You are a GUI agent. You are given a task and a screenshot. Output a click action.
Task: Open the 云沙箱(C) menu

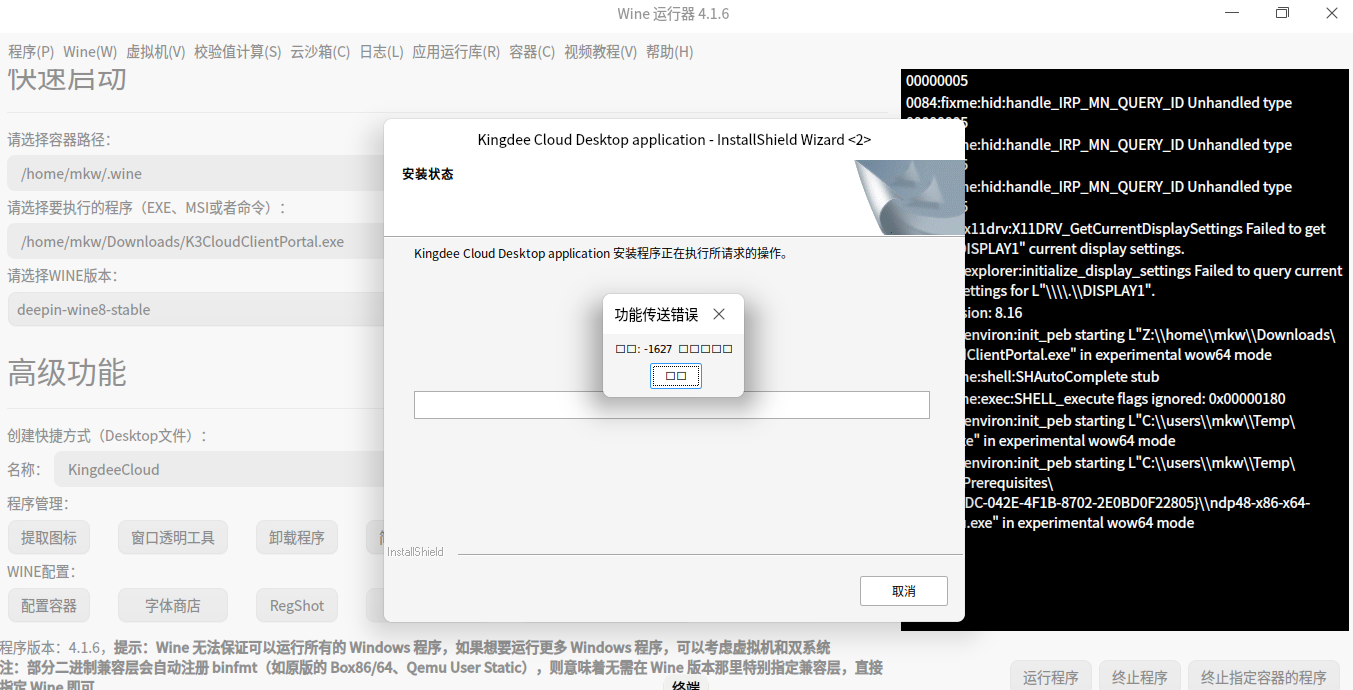(320, 52)
